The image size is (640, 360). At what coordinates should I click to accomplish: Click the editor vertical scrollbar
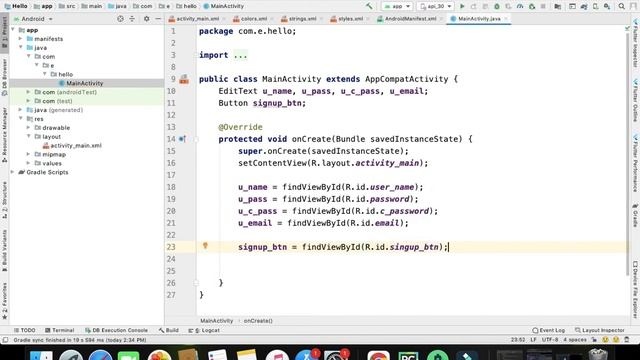point(627,155)
